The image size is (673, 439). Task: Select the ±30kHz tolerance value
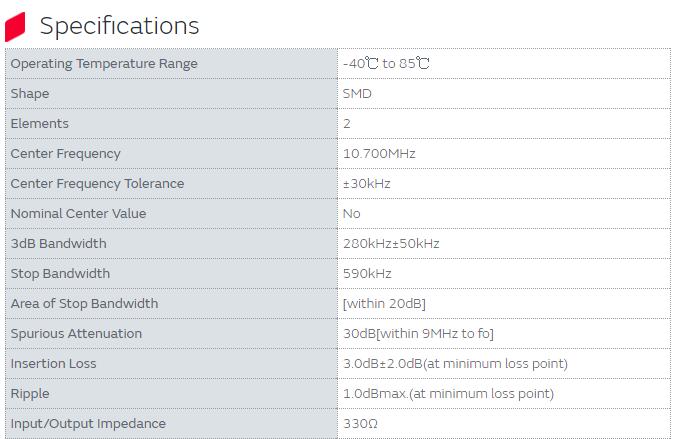366,184
